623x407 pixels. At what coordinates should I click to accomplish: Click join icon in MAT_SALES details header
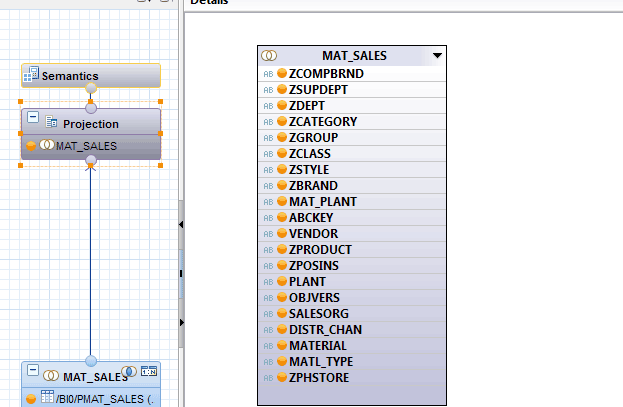[269, 56]
